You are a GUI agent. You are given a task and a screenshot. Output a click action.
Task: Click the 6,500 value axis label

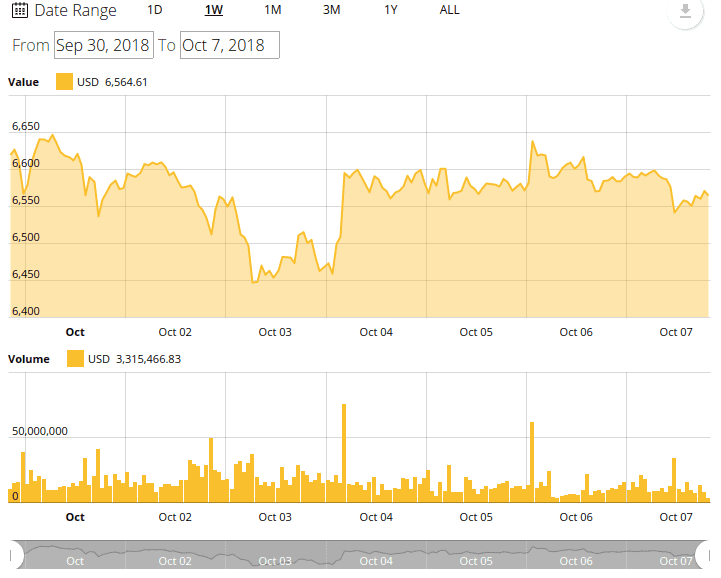pyautogui.click(x=26, y=237)
